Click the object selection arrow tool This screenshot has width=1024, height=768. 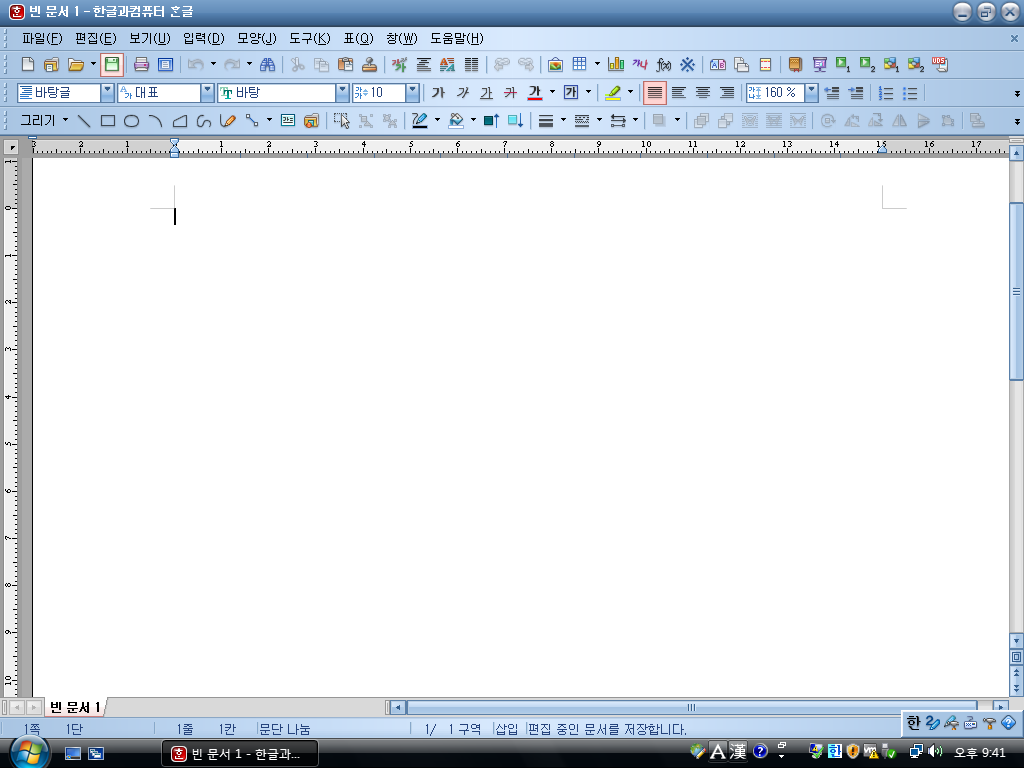(342, 120)
